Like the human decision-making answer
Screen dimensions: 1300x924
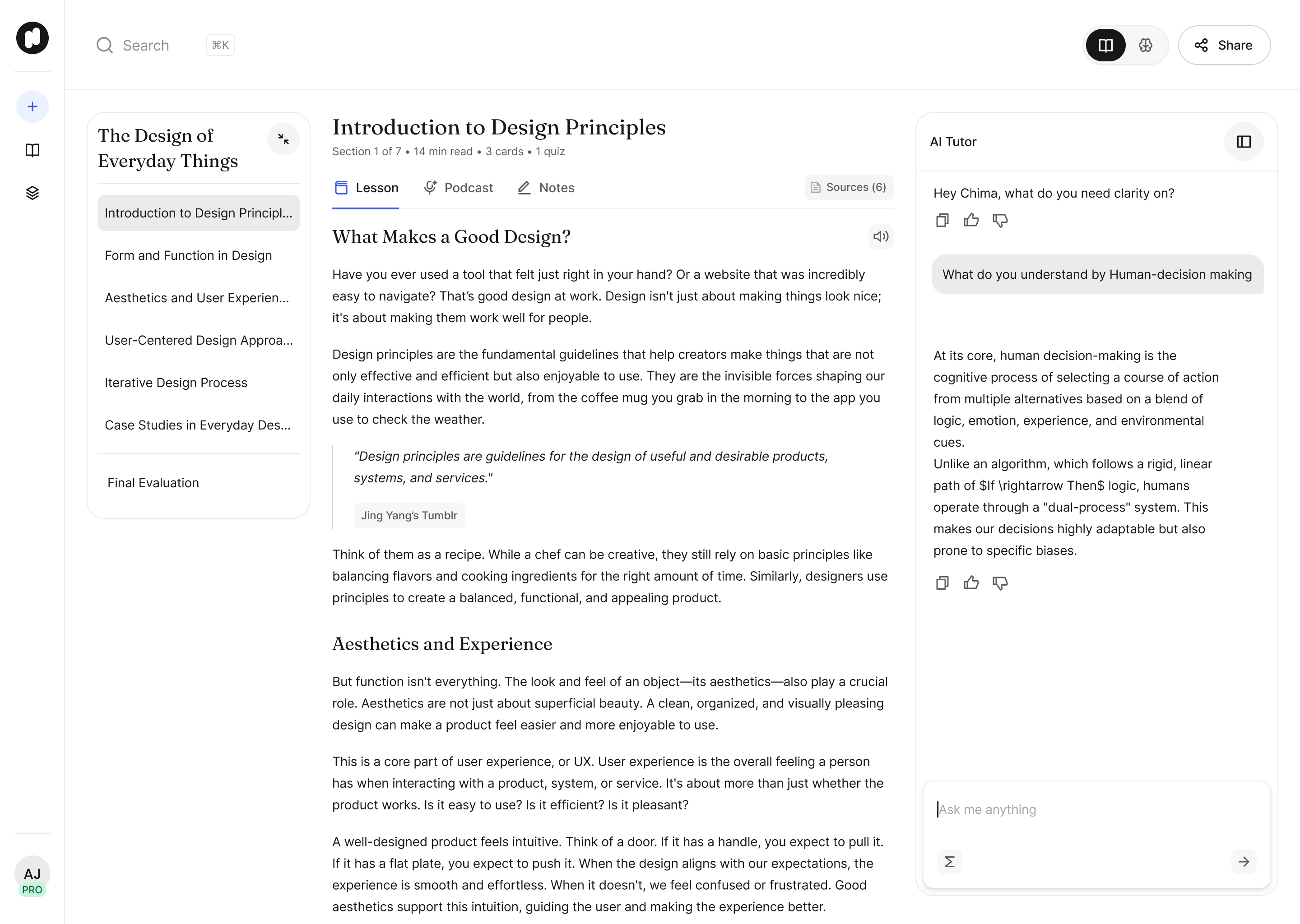click(971, 582)
